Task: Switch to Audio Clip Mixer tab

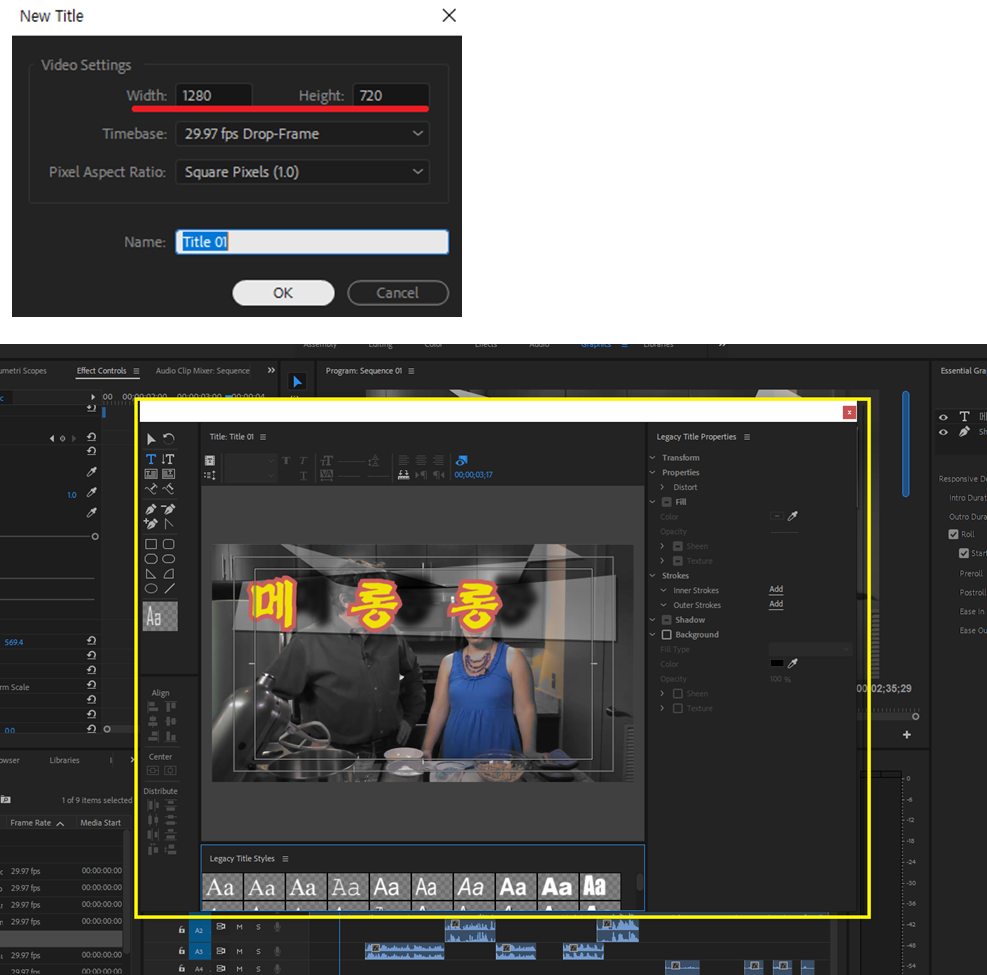Action: click(203, 371)
